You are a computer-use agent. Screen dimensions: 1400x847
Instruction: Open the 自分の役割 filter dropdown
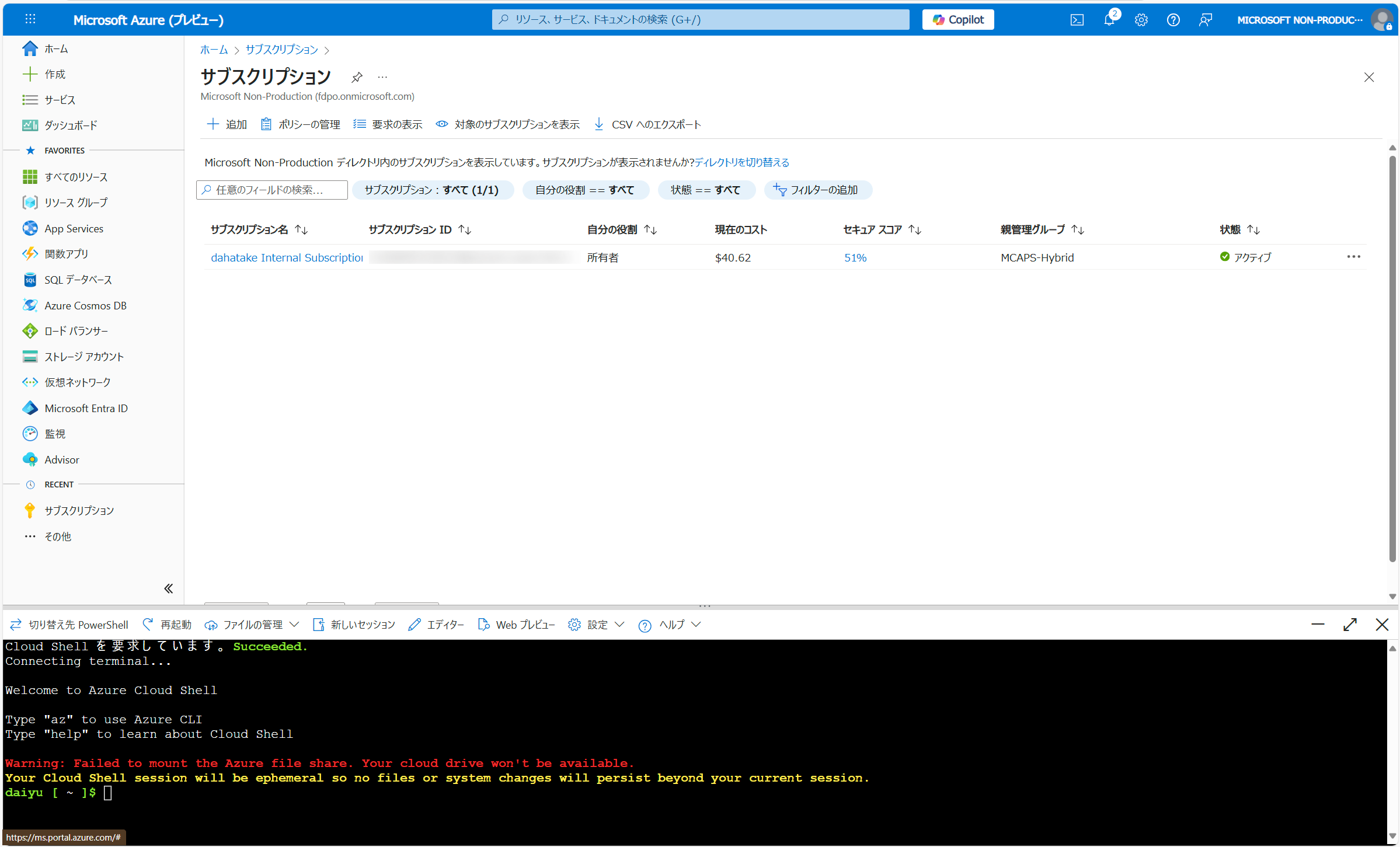pos(586,190)
